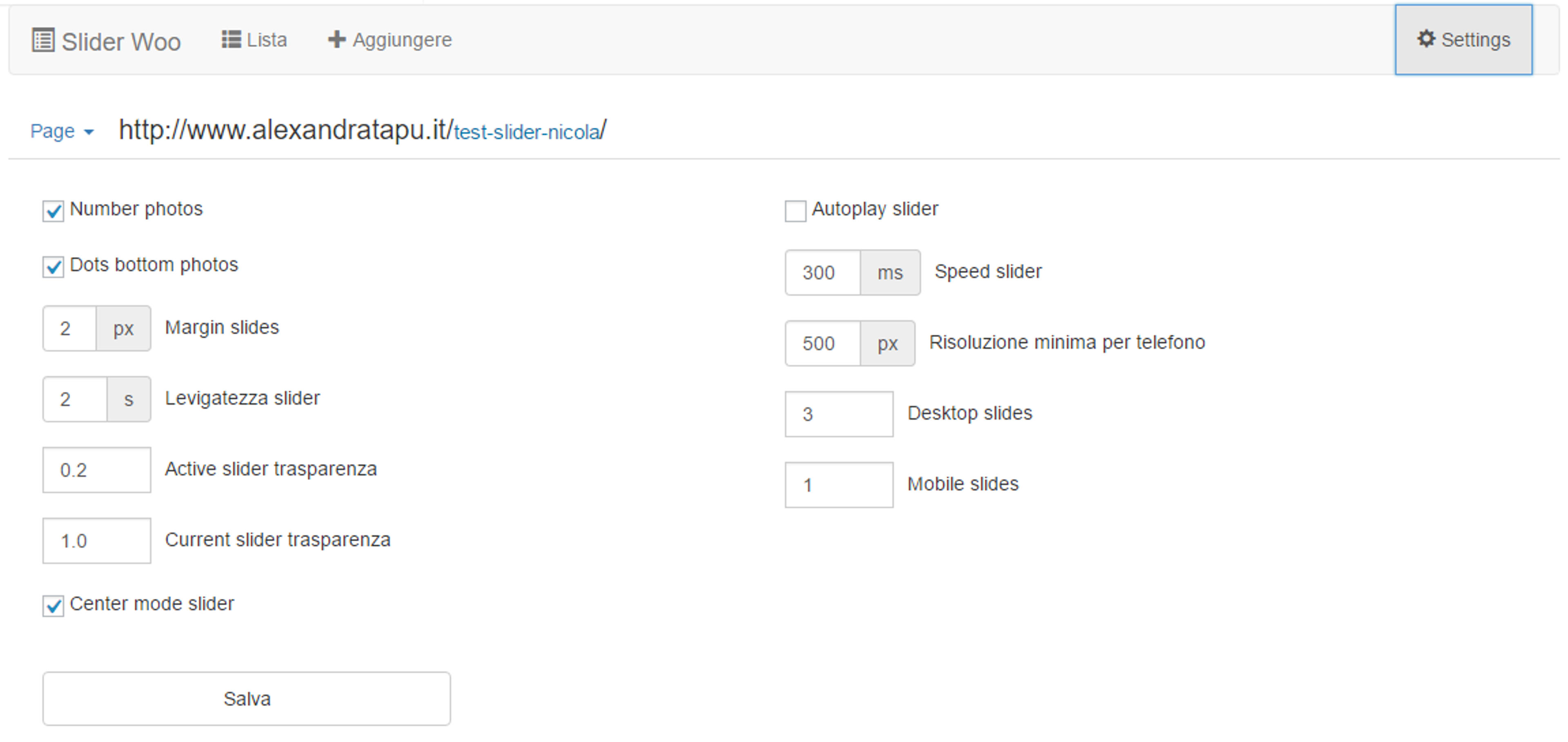Screen dimensions: 1568x742
Task: Open the Settings tab
Action: click(1463, 40)
